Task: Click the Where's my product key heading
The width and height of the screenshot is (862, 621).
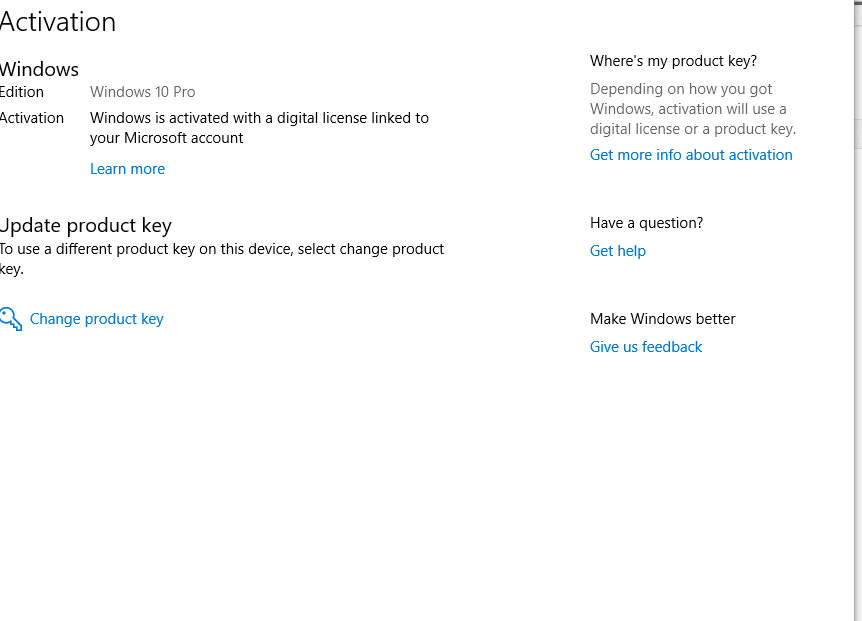Action: pyautogui.click(x=673, y=61)
